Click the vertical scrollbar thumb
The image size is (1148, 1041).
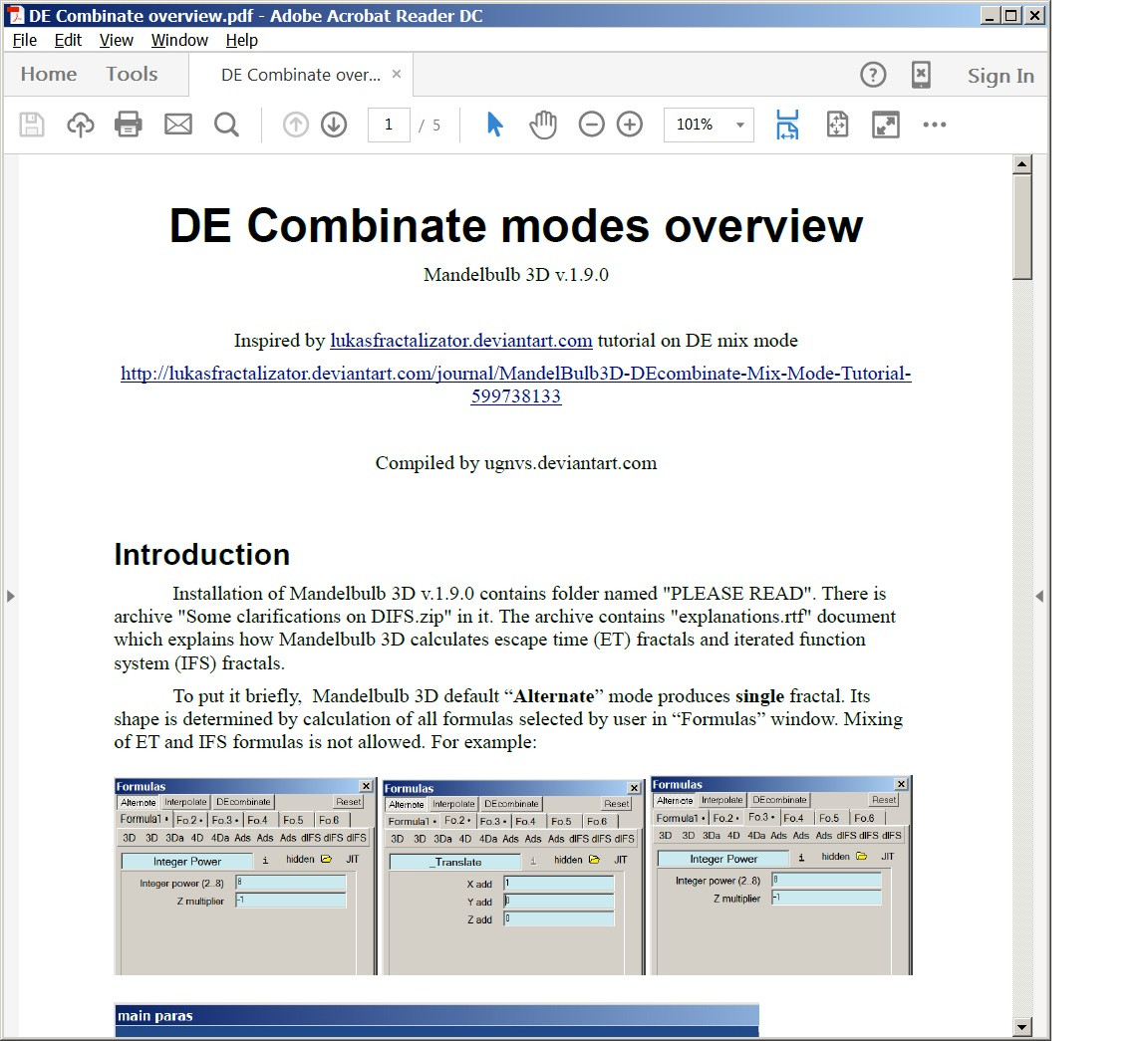click(1022, 227)
